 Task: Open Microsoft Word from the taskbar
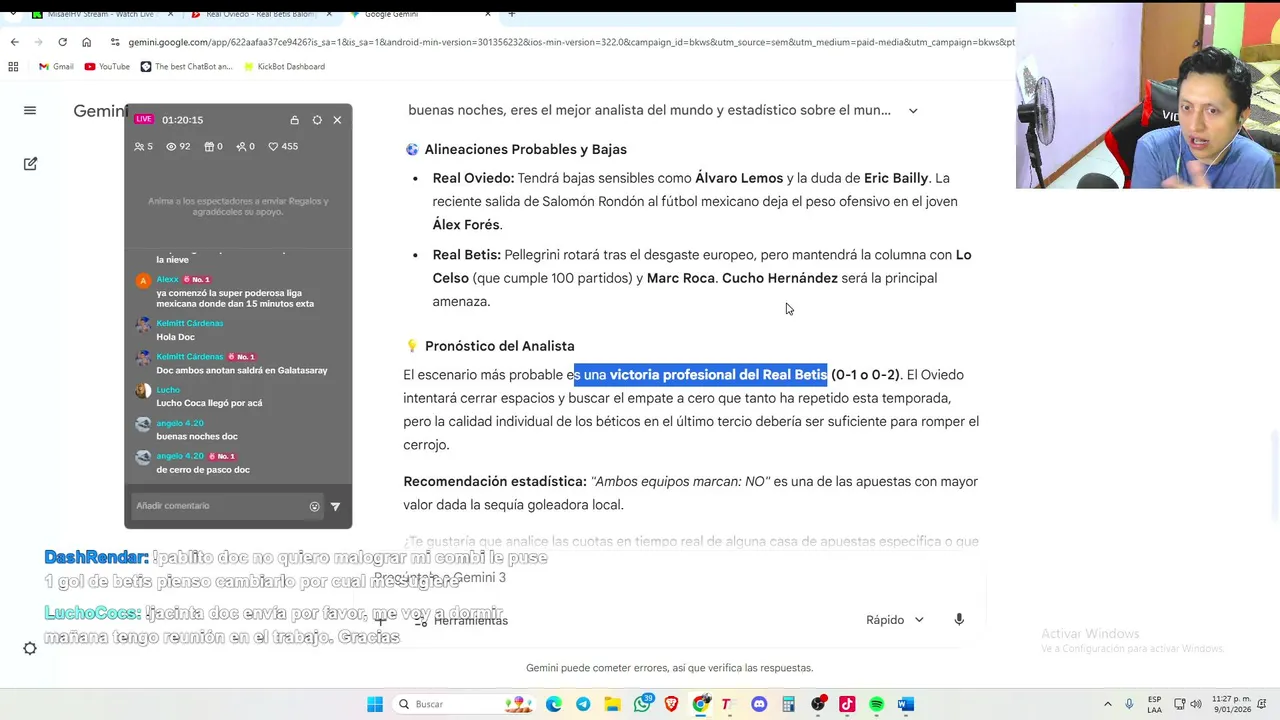[905, 704]
